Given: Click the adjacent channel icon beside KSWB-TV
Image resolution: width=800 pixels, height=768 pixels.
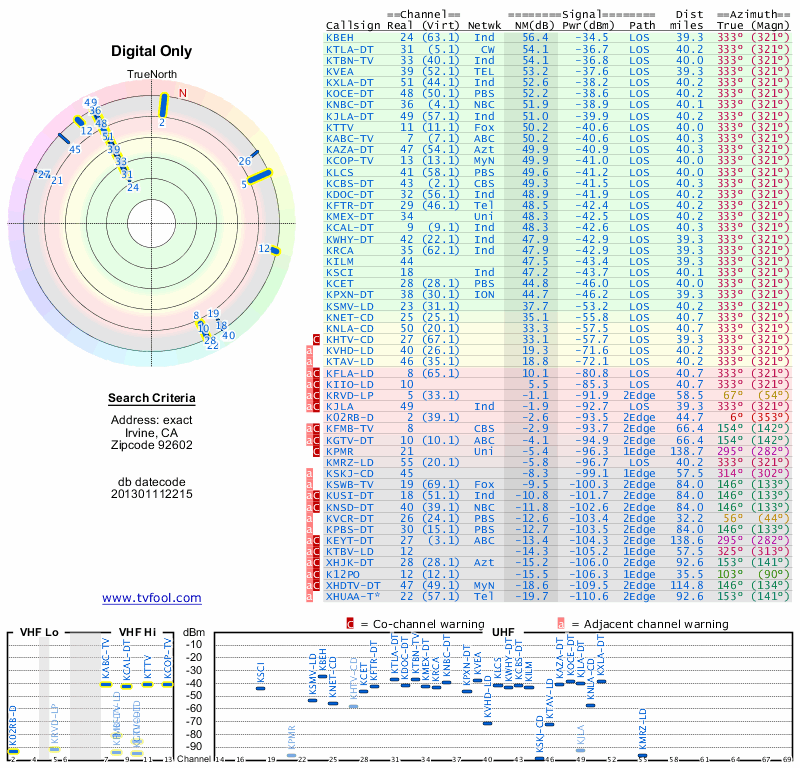Looking at the screenshot, I should tap(309, 485).
